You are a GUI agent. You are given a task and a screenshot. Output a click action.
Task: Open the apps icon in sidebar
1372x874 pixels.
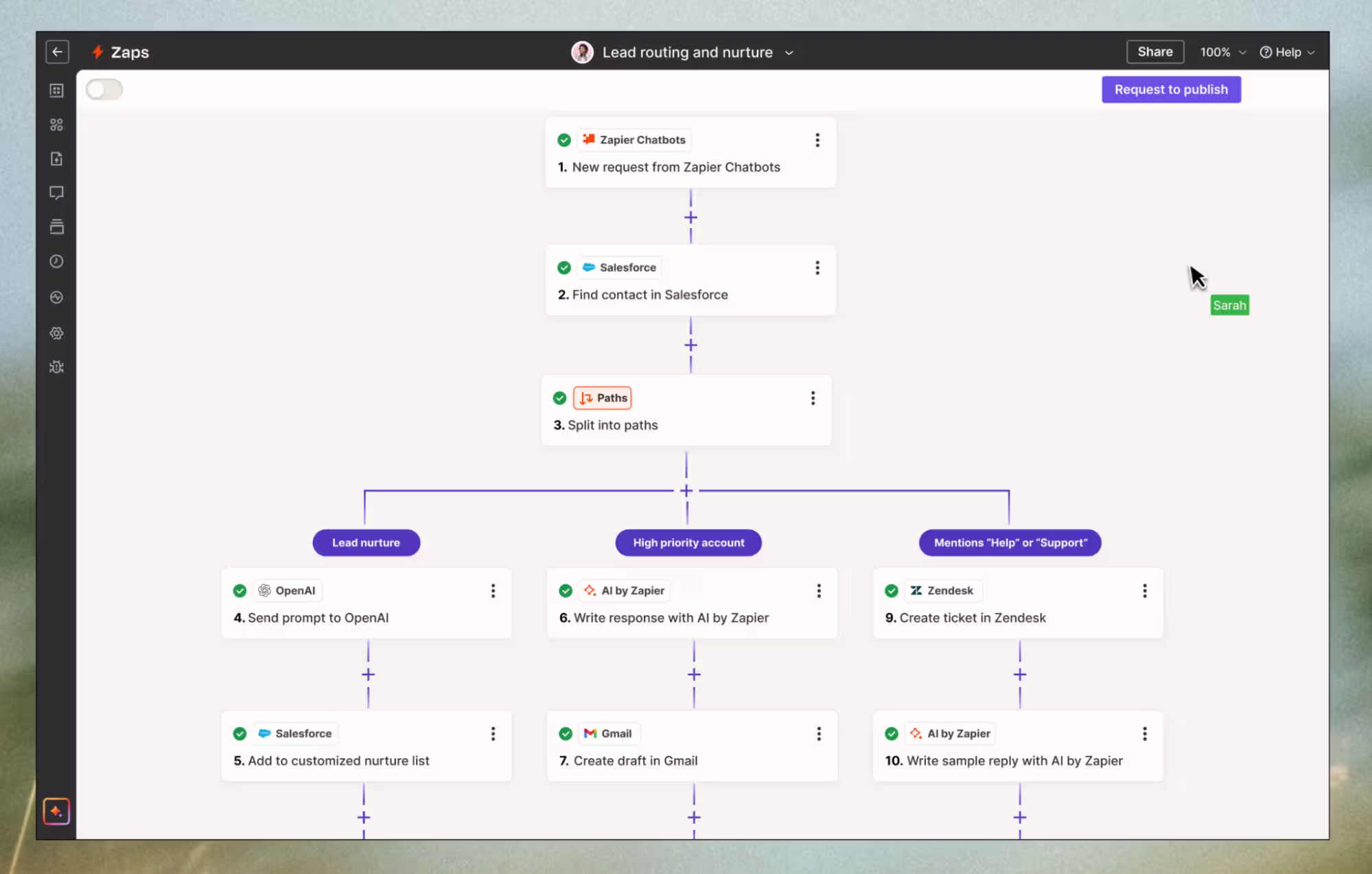[x=57, y=124]
